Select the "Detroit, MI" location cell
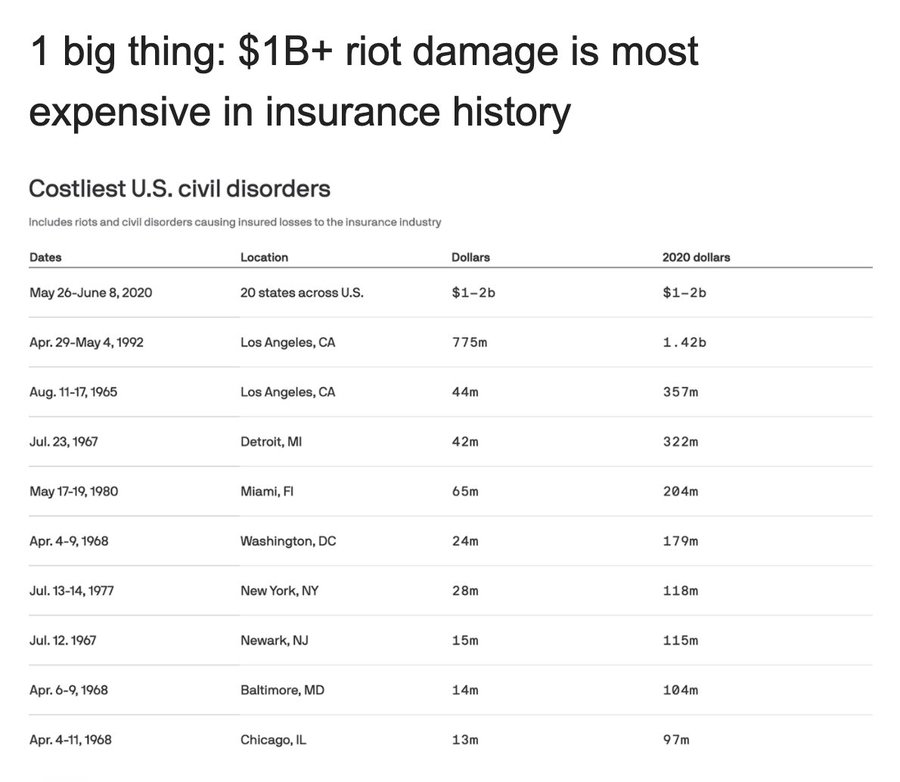The width and height of the screenshot is (900, 782). pyautogui.click(x=271, y=441)
